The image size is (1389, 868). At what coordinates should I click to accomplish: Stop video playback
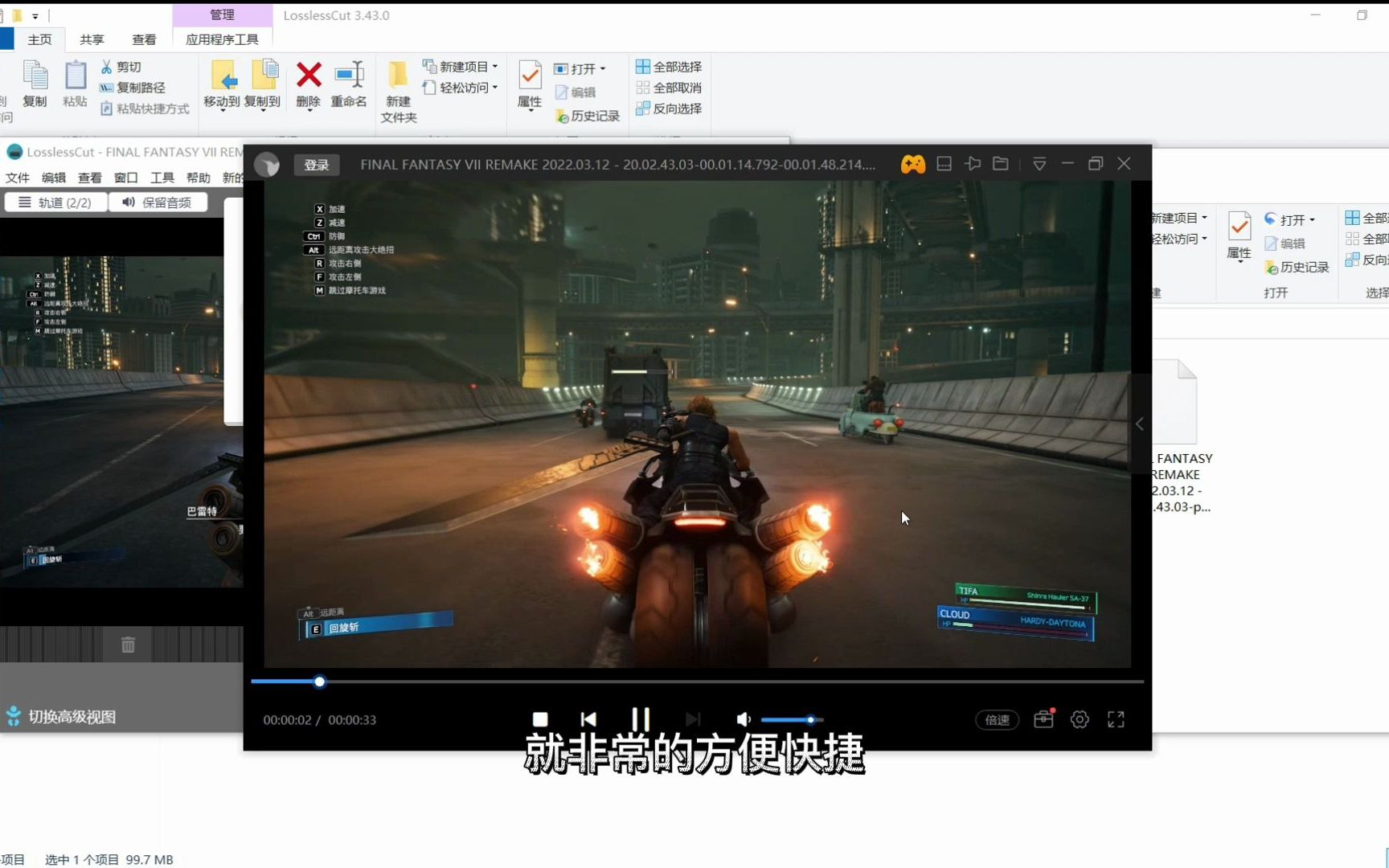pos(540,719)
